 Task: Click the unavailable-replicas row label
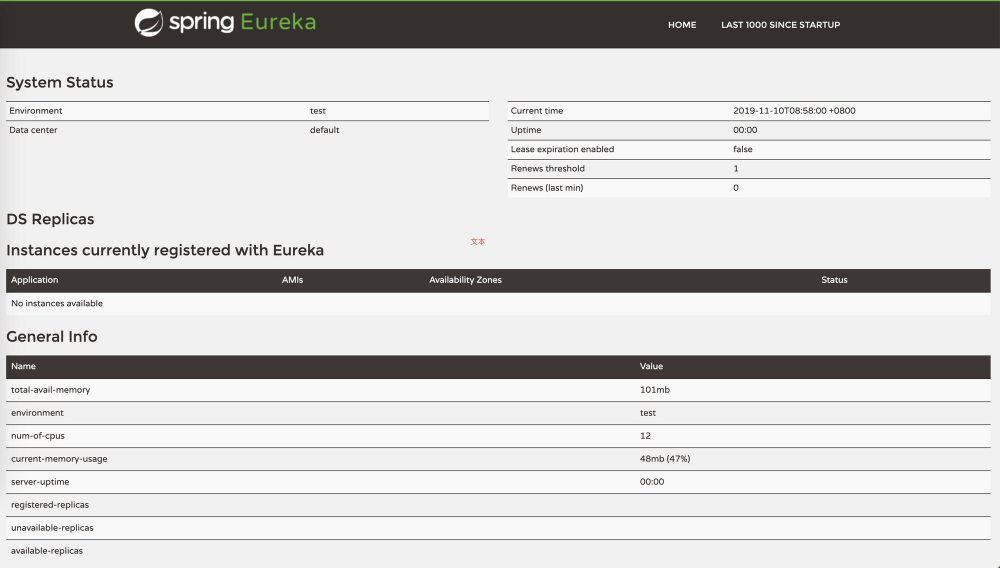coord(52,528)
